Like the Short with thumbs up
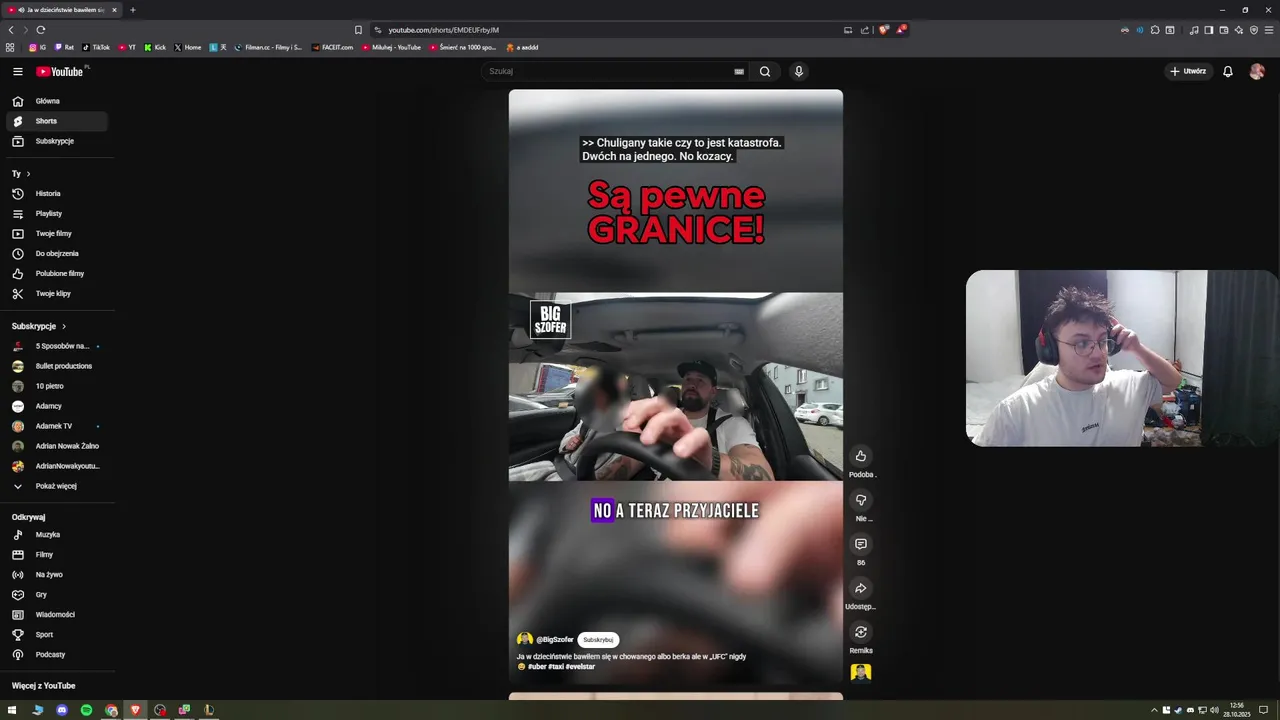This screenshot has height=720, width=1280. click(x=861, y=456)
